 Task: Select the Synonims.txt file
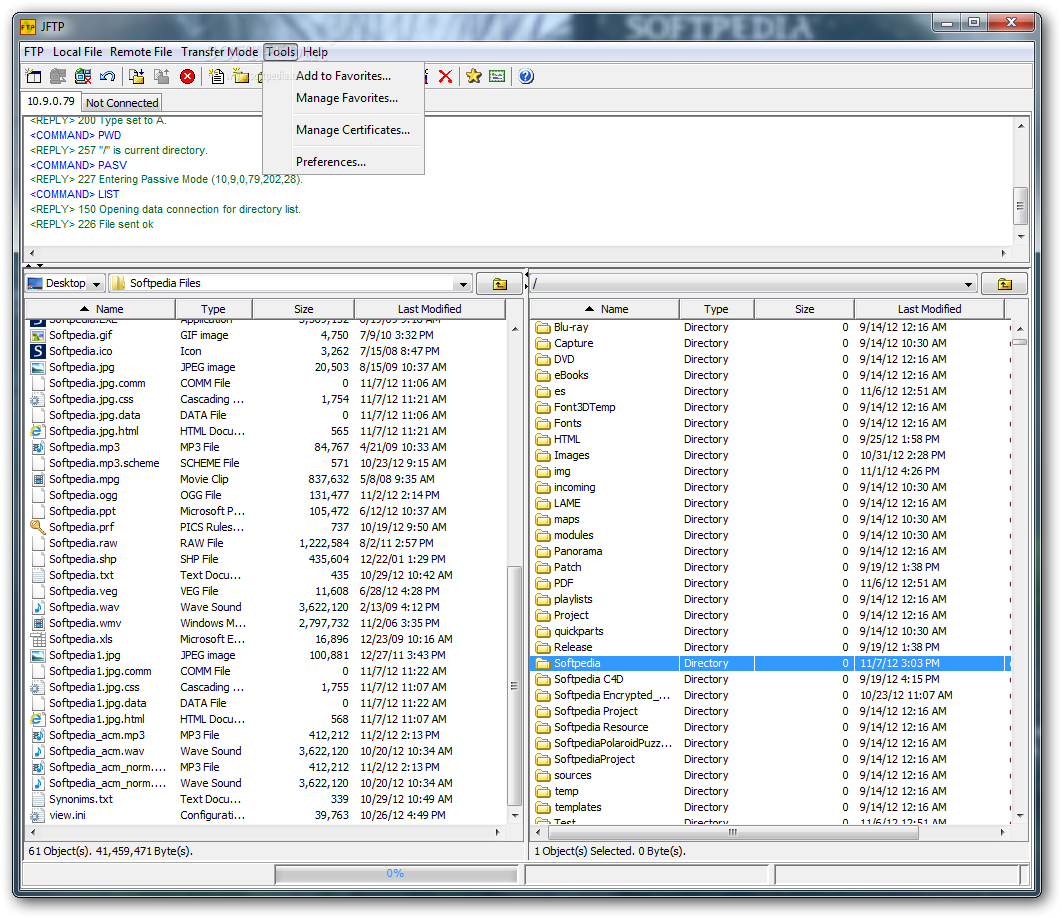266,799
